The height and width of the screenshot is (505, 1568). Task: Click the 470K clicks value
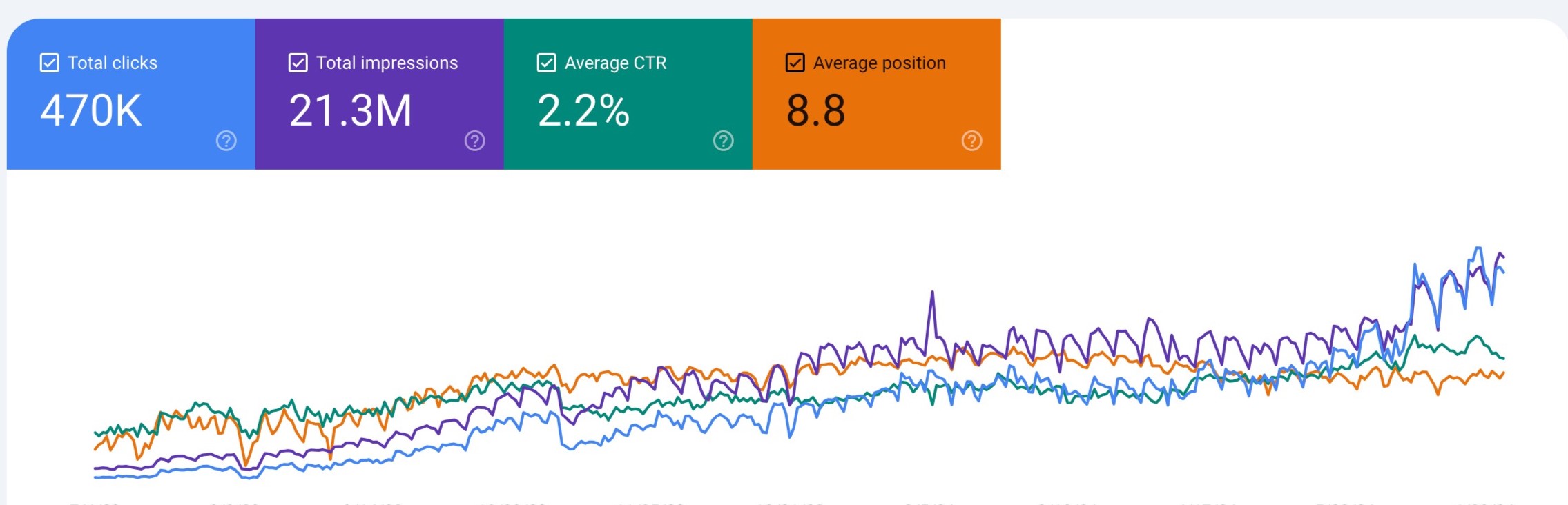pos(91,110)
